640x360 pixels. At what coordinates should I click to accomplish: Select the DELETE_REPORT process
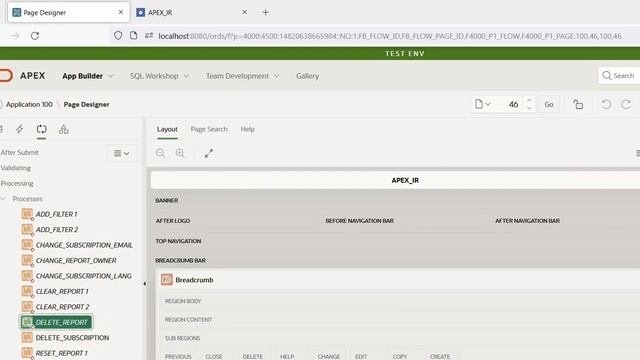point(56,322)
